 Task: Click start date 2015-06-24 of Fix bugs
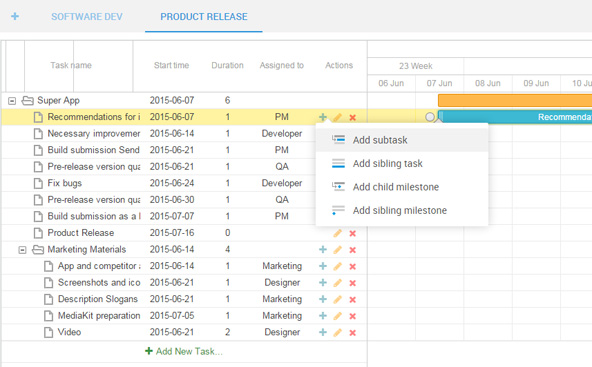(x=172, y=184)
